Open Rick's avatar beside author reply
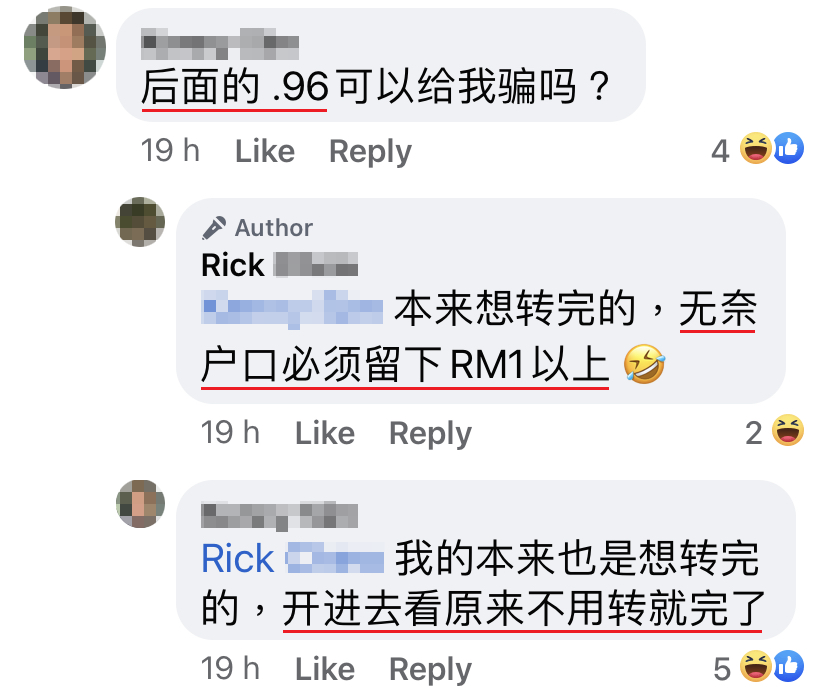This screenshot has height=693, width=828. click(140, 222)
